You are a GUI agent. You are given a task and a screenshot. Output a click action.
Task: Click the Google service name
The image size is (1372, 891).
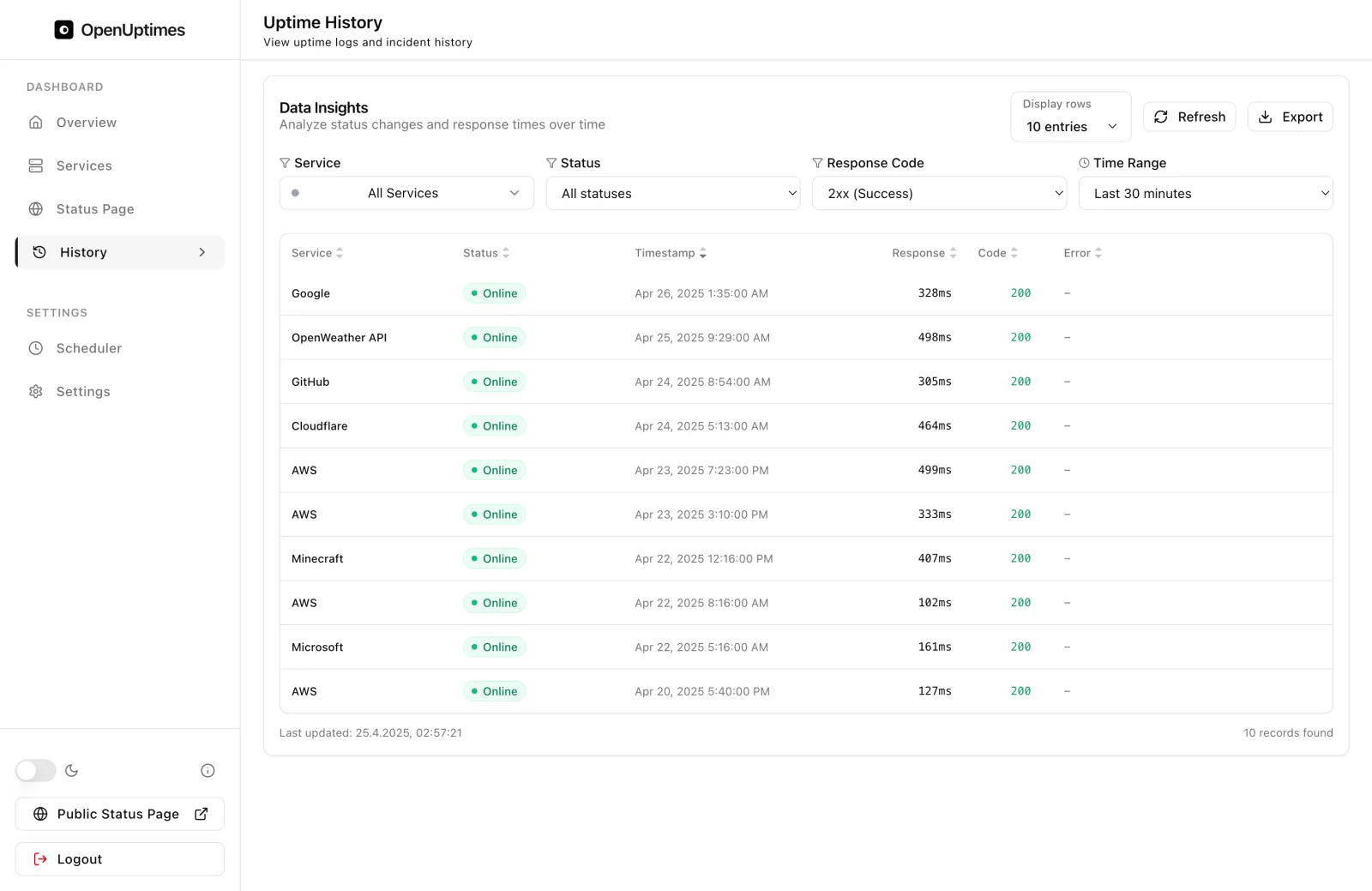(310, 293)
